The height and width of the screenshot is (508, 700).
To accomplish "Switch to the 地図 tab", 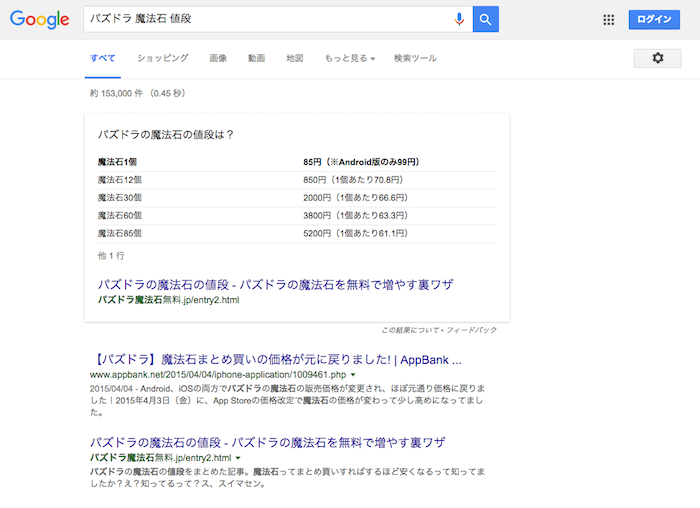I will 295,58.
